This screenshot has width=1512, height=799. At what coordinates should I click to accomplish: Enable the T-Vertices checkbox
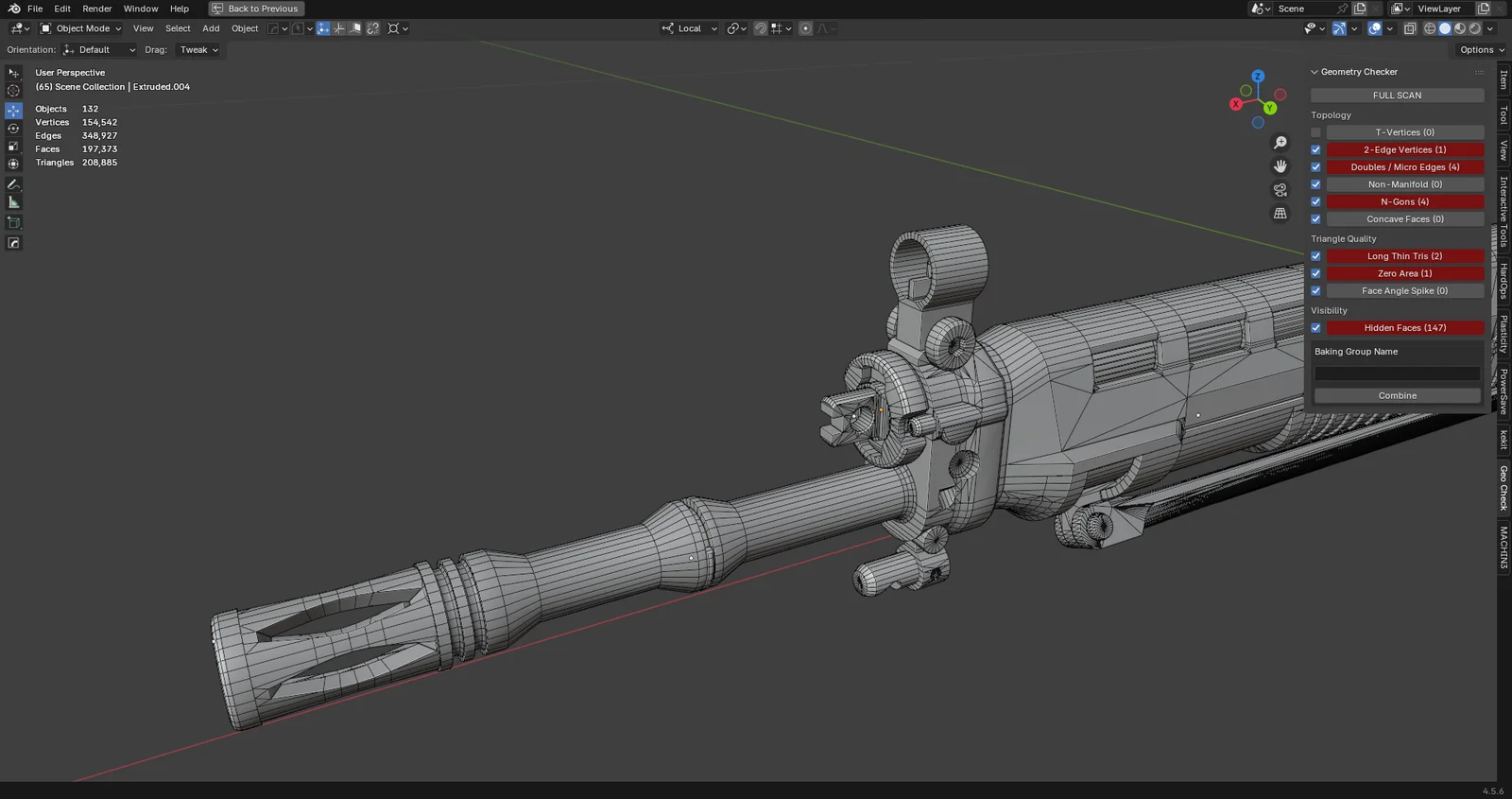coord(1315,132)
